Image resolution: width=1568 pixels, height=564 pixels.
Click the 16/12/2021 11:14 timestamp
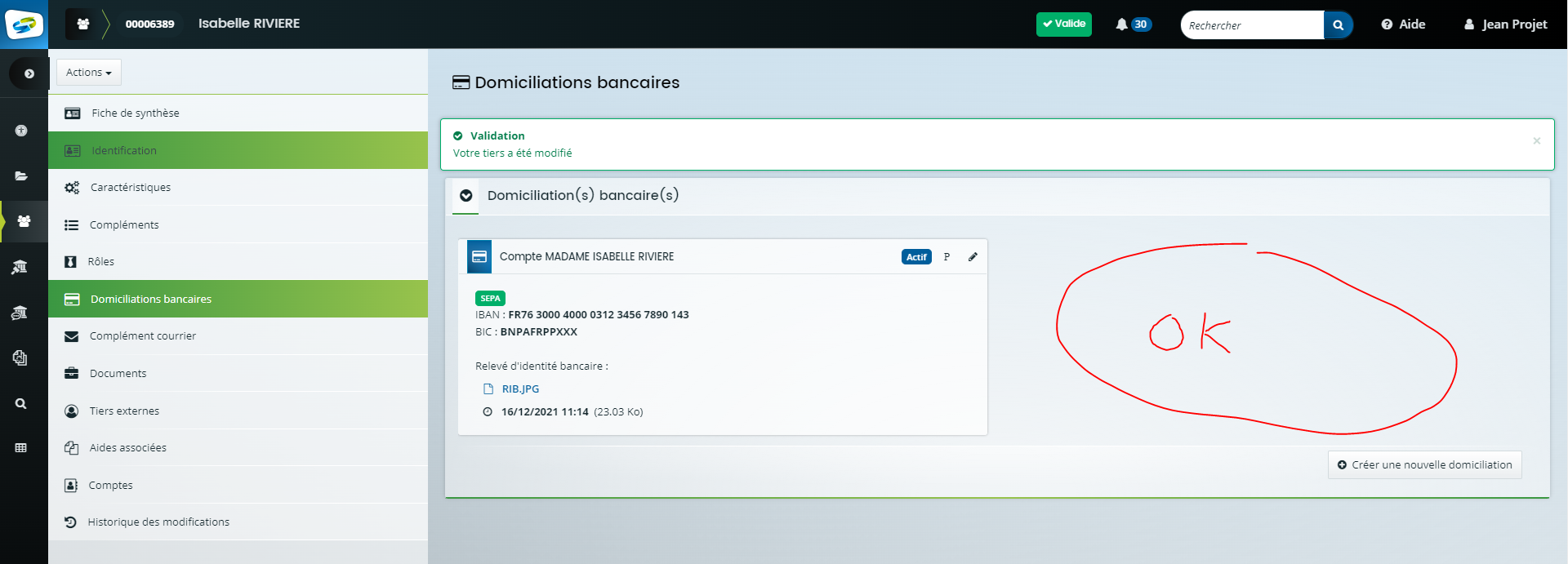pyautogui.click(x=545, y=412)
